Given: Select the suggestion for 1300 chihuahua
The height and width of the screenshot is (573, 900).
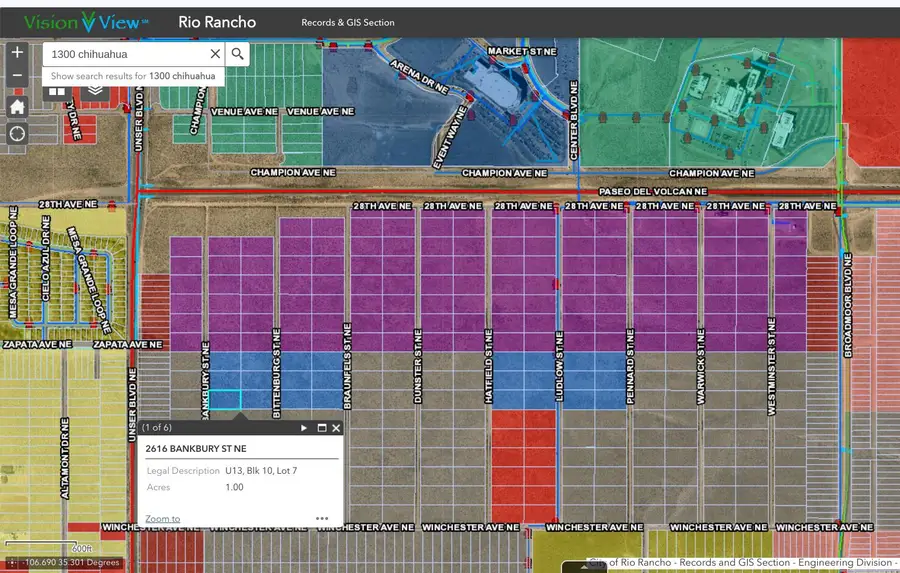Looking at the screenshot, I should pos(133,76).
